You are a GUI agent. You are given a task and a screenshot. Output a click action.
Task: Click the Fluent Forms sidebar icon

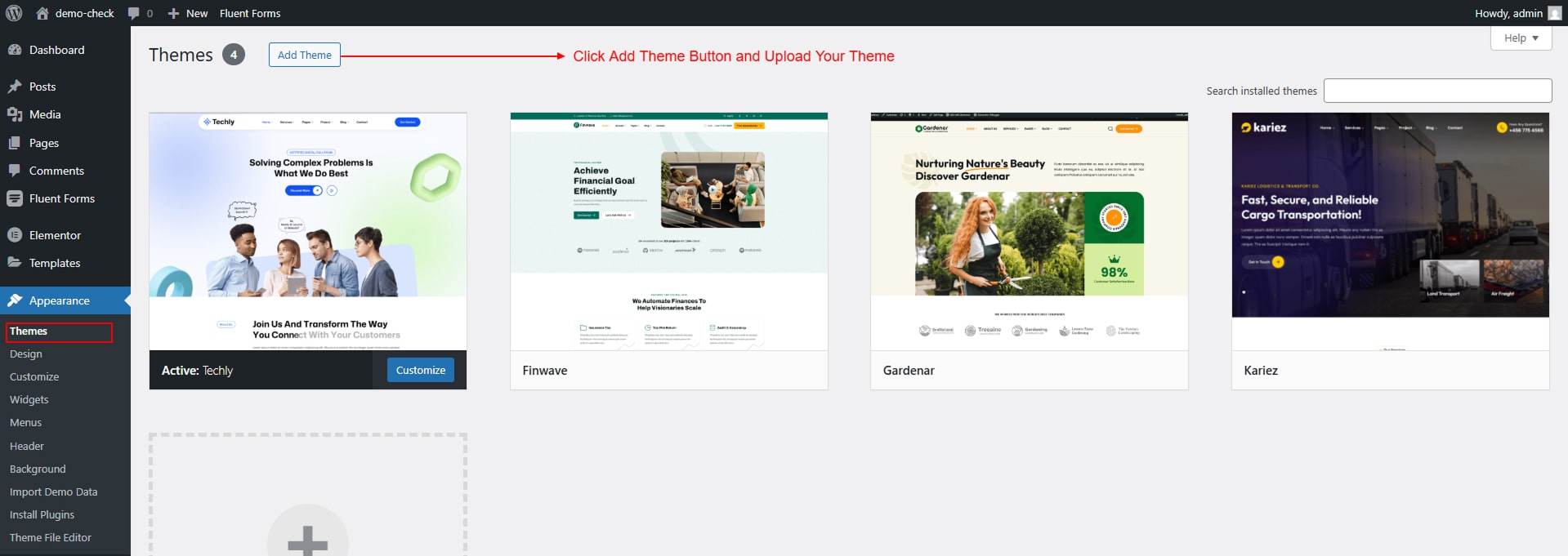(15, 198)
